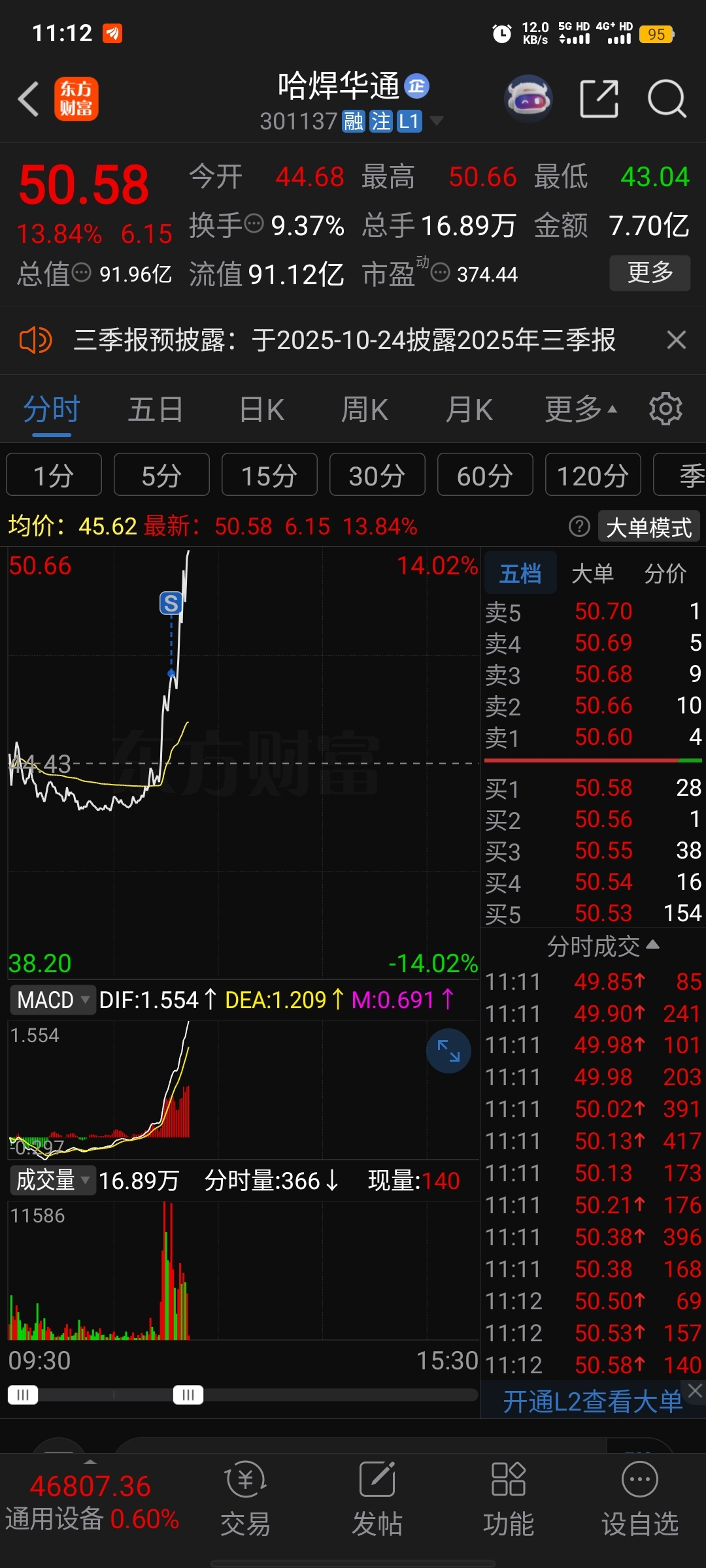The image size is (706, 1568).
Task: Tap the help question mark icon
Action: [579, 526]
